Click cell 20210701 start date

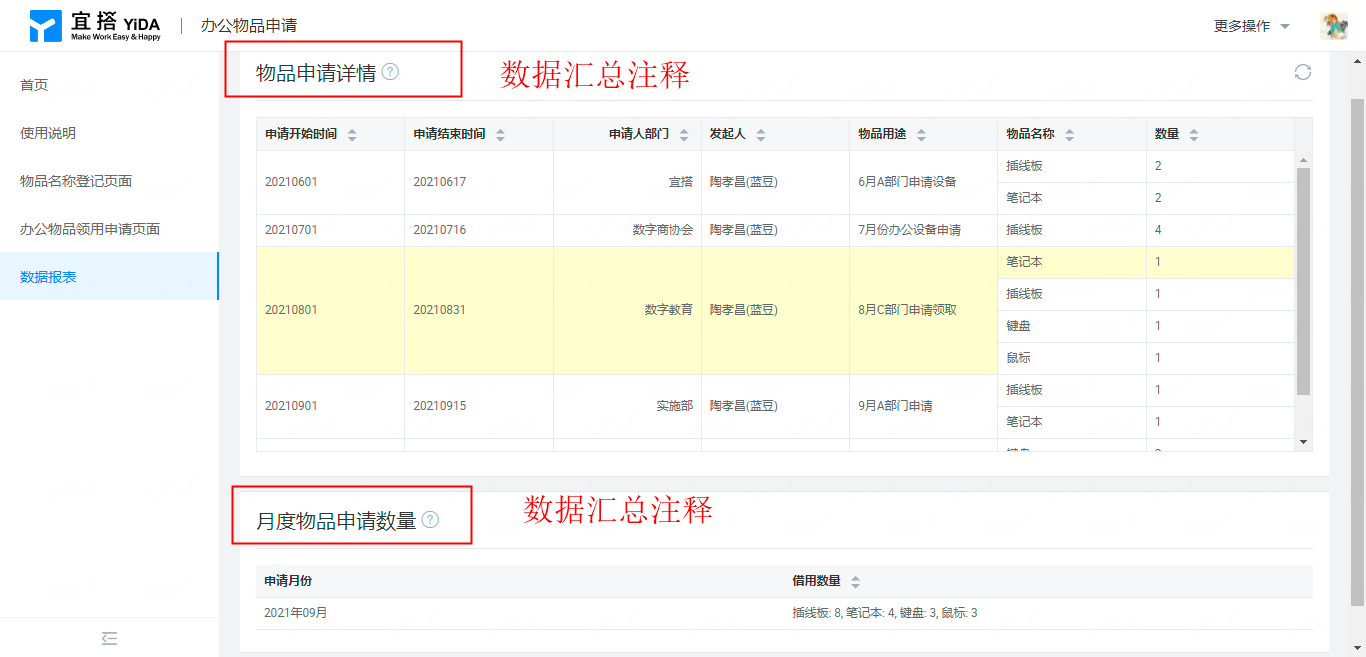330,230
